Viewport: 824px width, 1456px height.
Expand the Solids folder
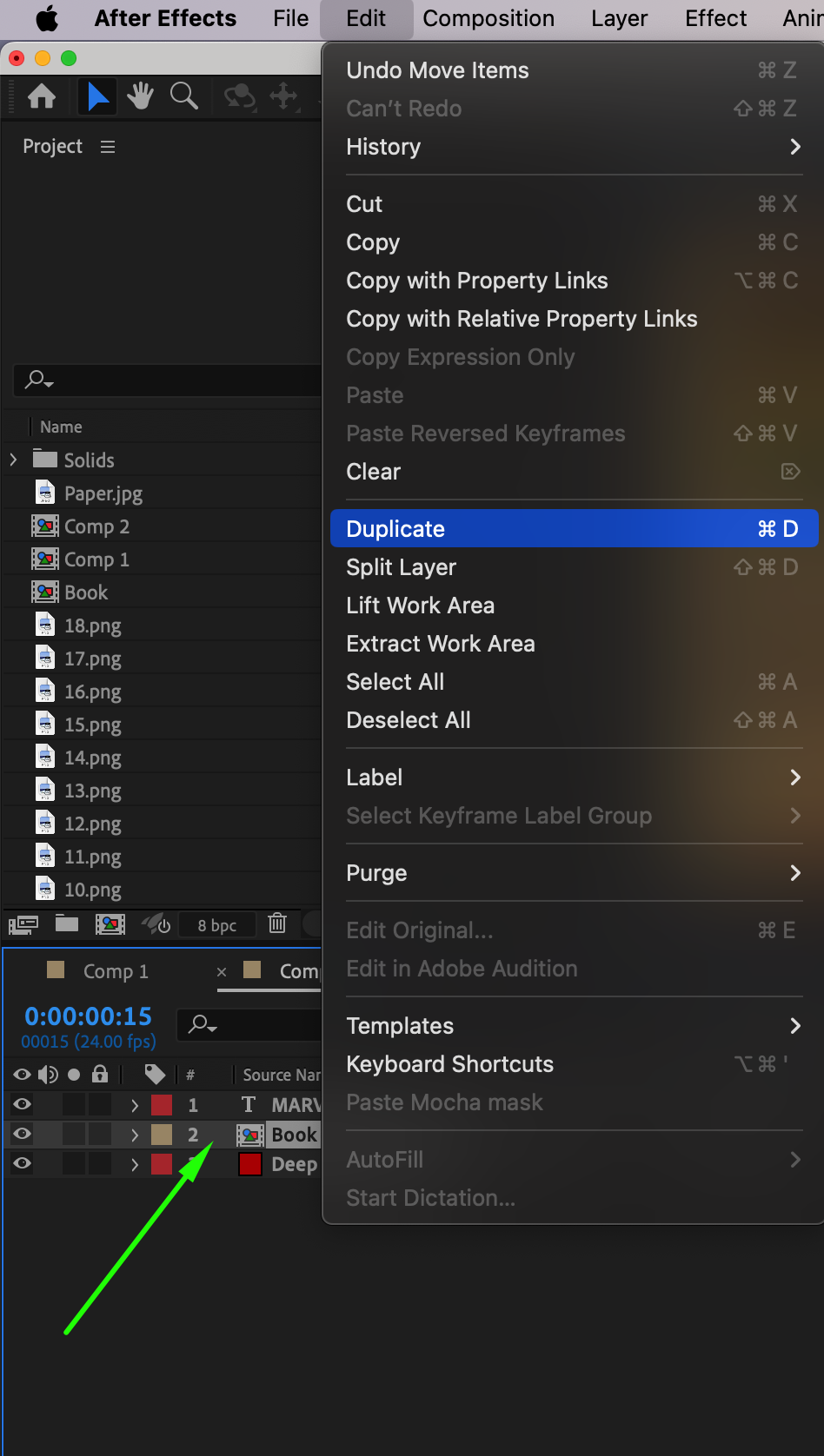point(13,460)
